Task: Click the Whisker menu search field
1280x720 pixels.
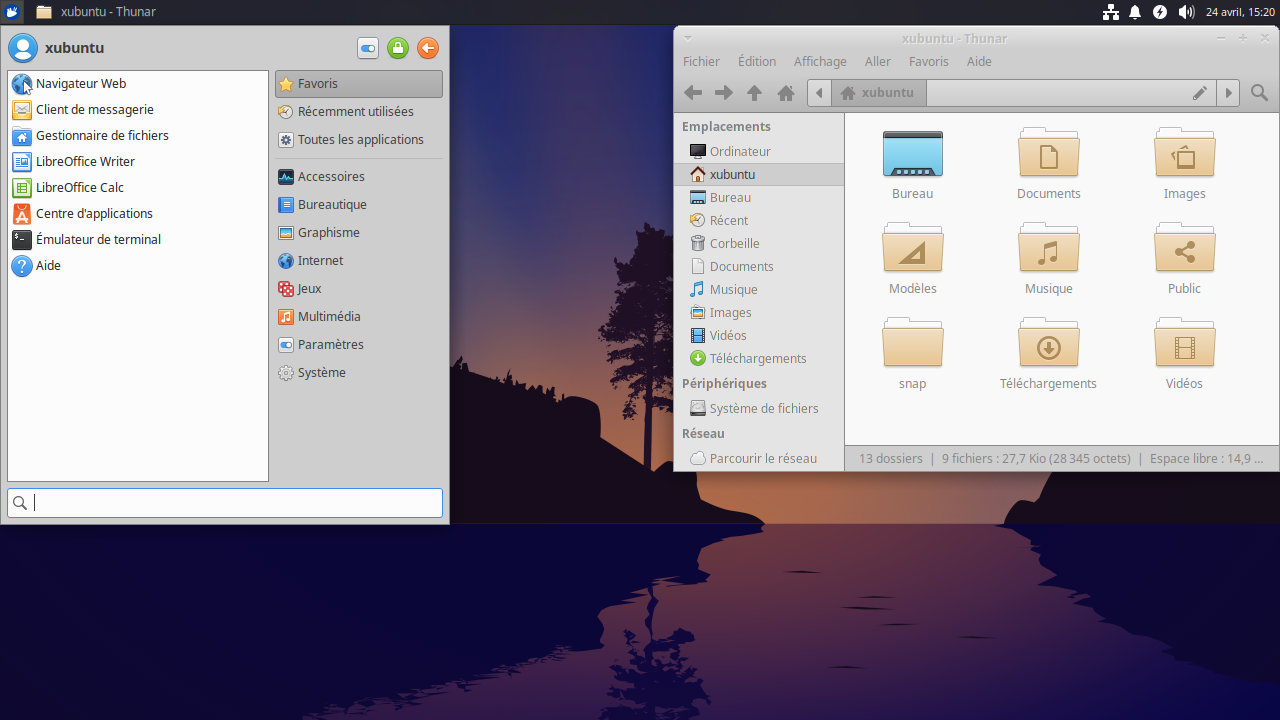Action: 225,503
